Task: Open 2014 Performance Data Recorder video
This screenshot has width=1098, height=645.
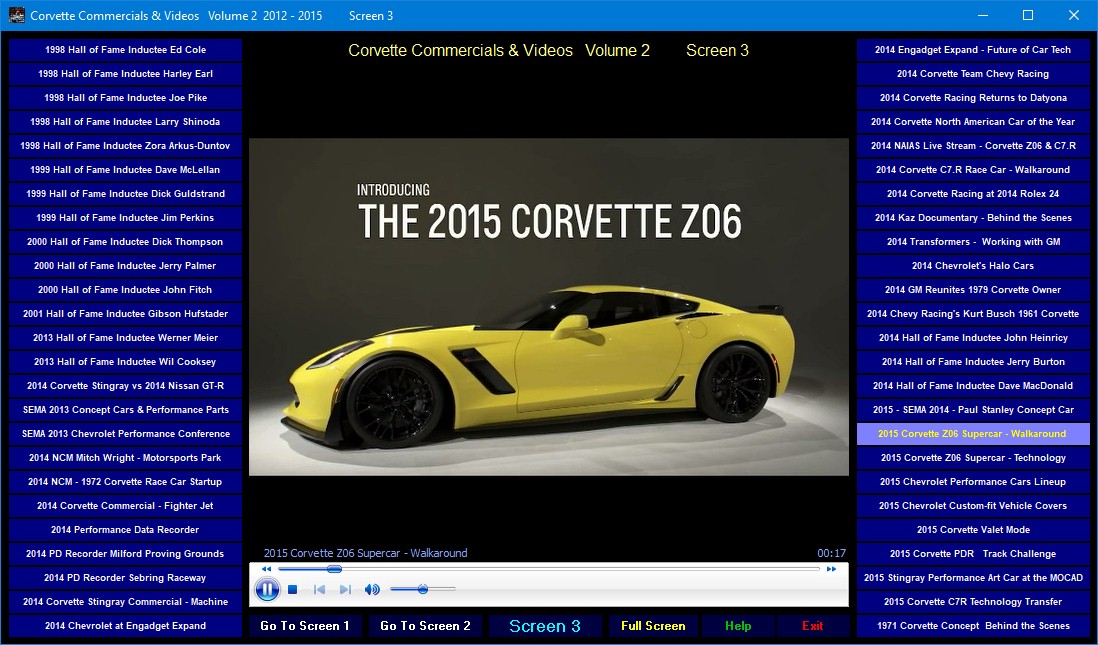Action: point(125,529)
